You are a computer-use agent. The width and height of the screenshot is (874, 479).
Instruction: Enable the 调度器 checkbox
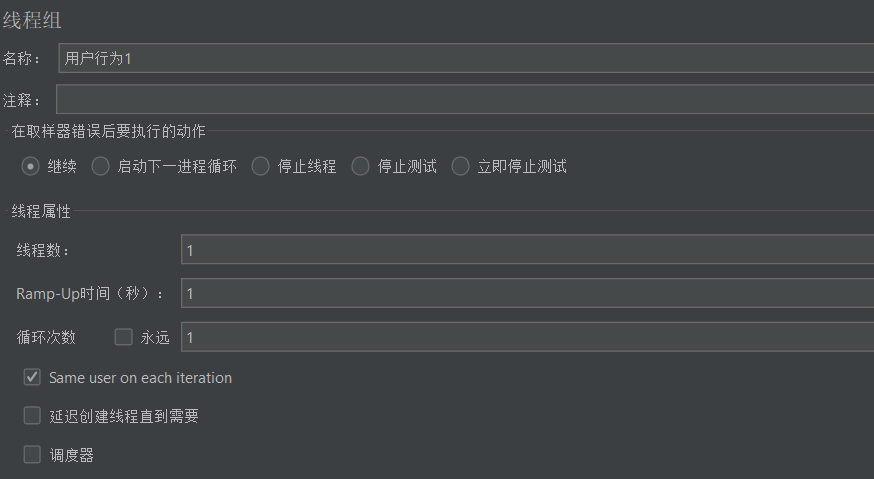coord(32,454)
